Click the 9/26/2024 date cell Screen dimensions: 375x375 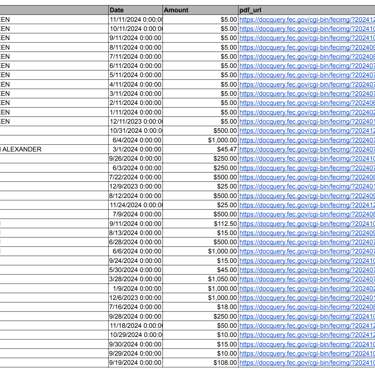point(136,158)
